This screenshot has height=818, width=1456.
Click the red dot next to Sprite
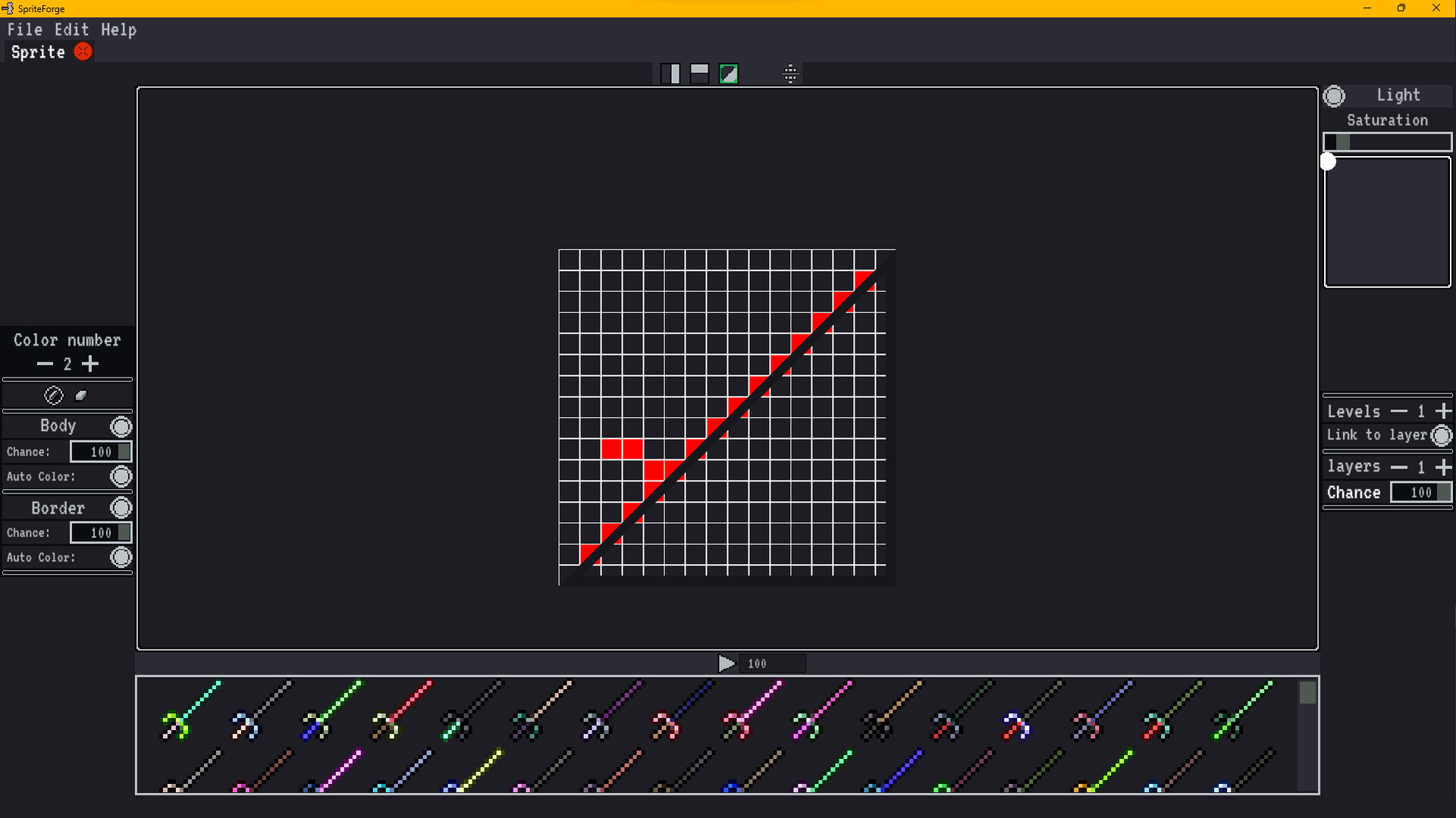pos(83,52)
